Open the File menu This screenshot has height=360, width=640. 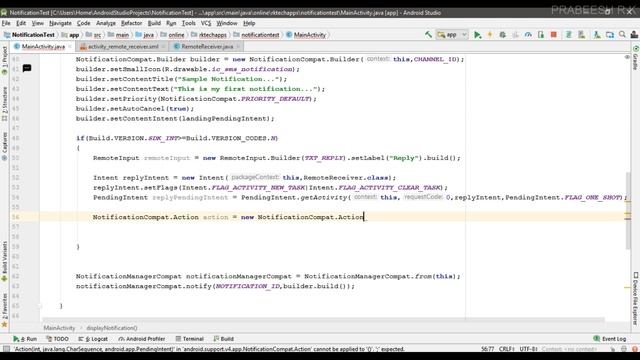[x=6, y=23]
